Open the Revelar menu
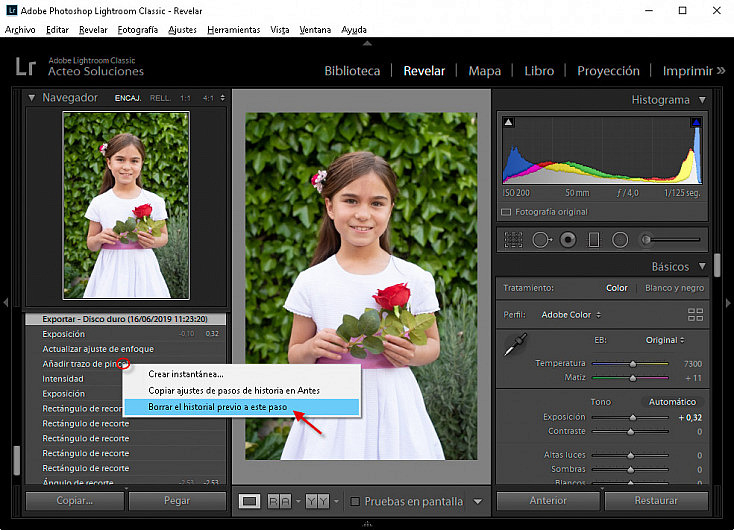This screenshot has width=734, height=530. tap(93, 29)
